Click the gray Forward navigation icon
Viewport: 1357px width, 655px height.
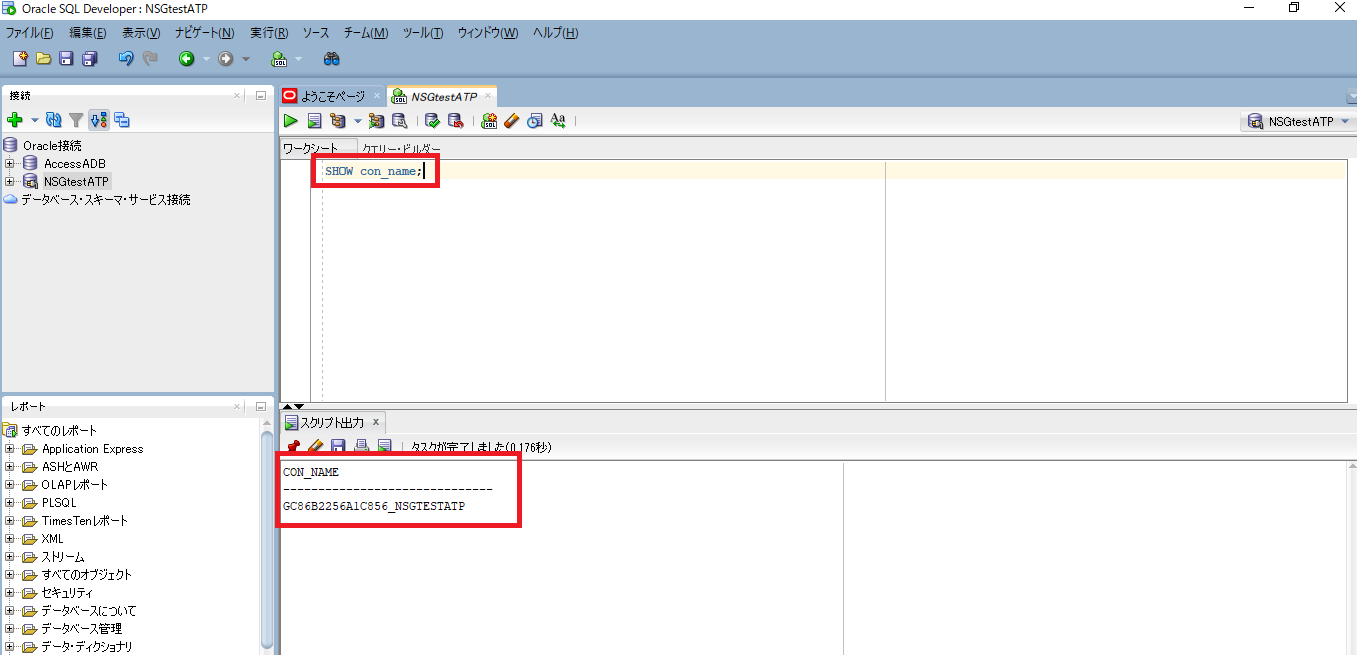coord(226,59)
